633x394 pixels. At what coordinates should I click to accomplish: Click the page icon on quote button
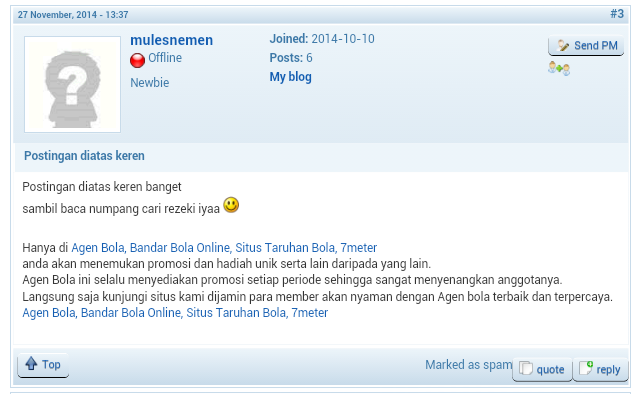coord(526,369)
